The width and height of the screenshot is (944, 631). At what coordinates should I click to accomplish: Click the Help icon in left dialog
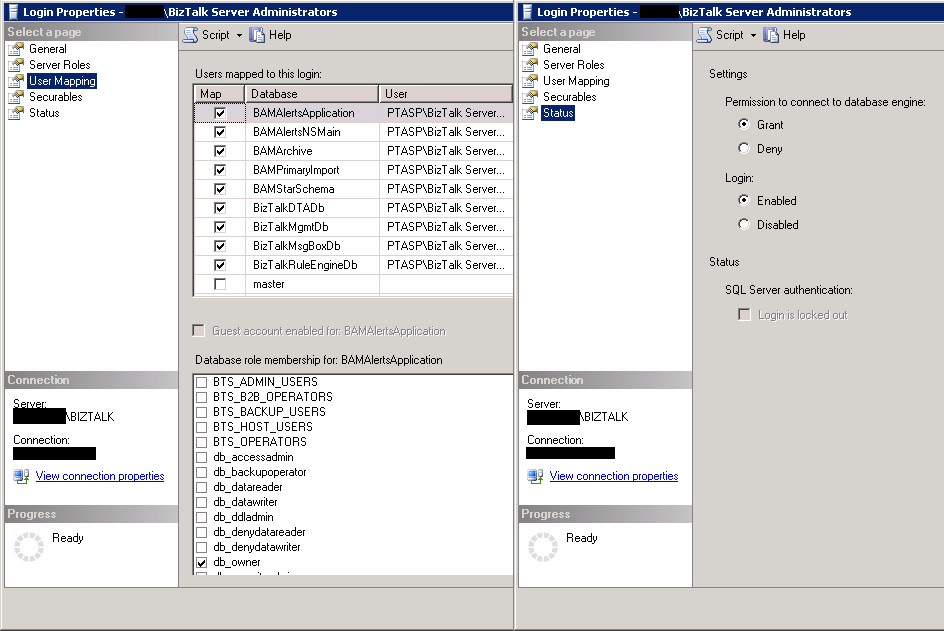point(258,35)
